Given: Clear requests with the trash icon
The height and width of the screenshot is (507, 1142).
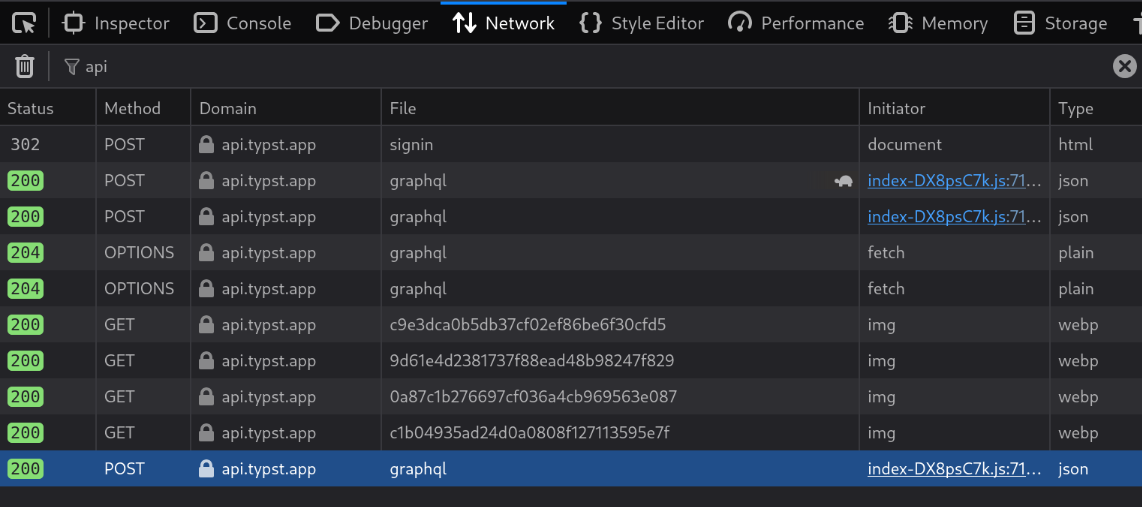Looking at the screenshot, I should tap(25, 66).
